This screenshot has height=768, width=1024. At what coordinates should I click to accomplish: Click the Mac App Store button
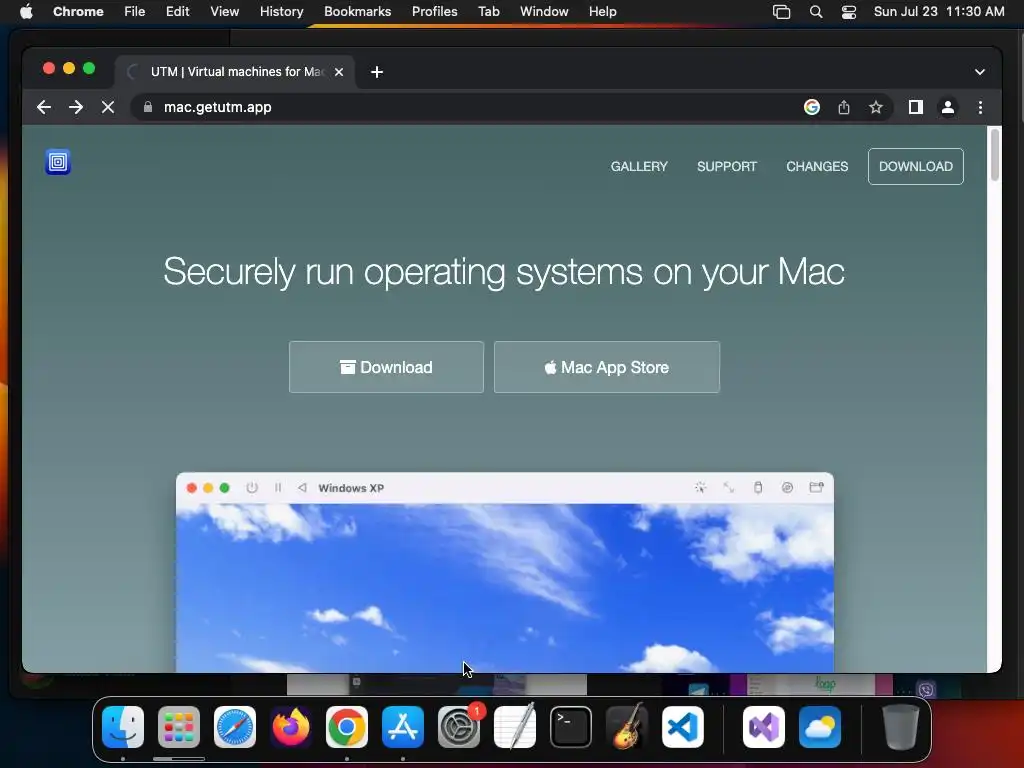tap(607, 367)
